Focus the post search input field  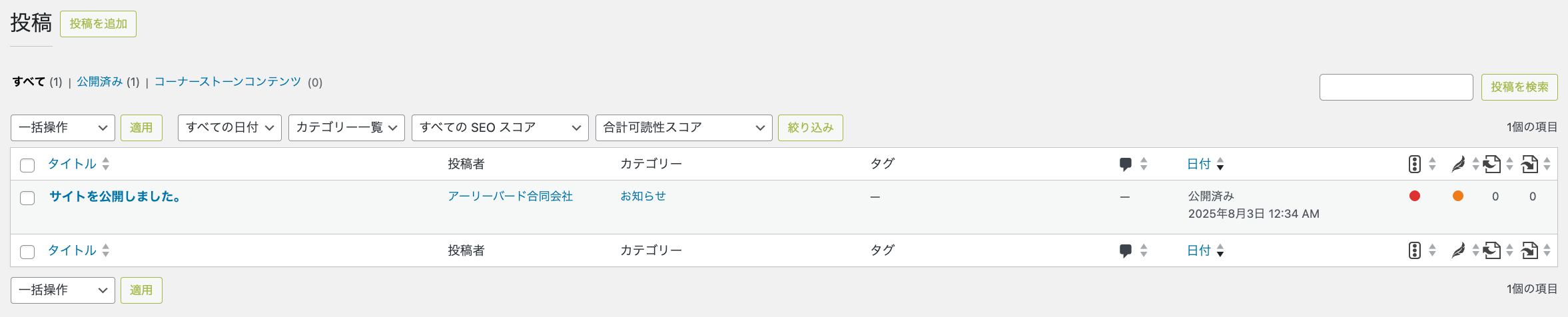pyautogui.click(x=1395, y=87)
